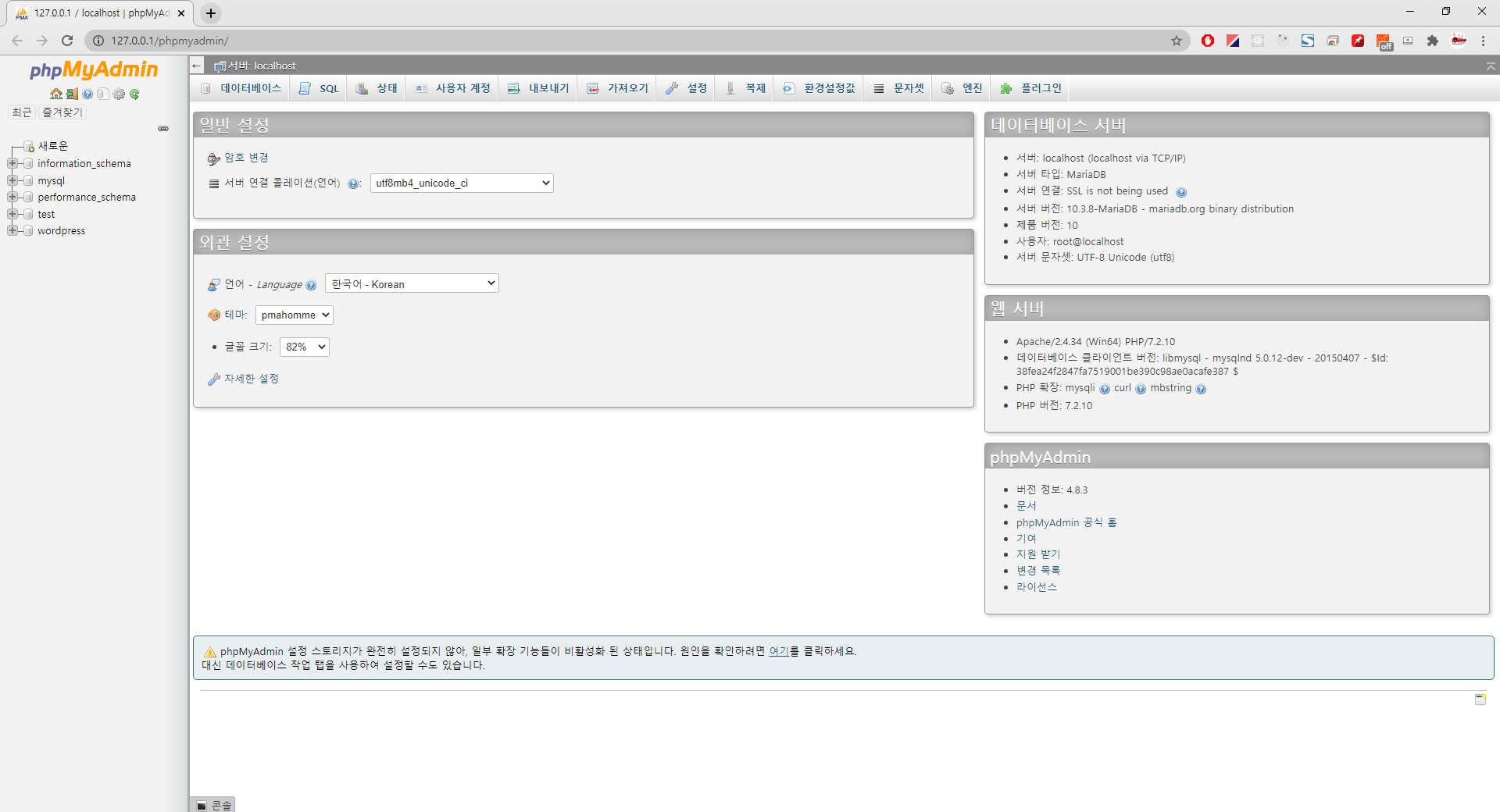
Task: Open the red pin extension icon
Action: (1358, 41)
